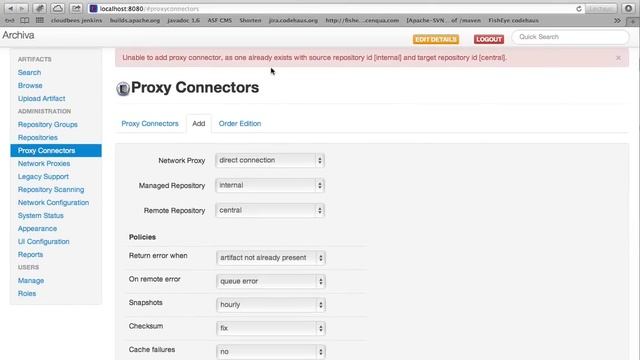This screenshot has width=640, height=360.
Task: Open javadoc 1.6 bookmark
Action: 184,20
